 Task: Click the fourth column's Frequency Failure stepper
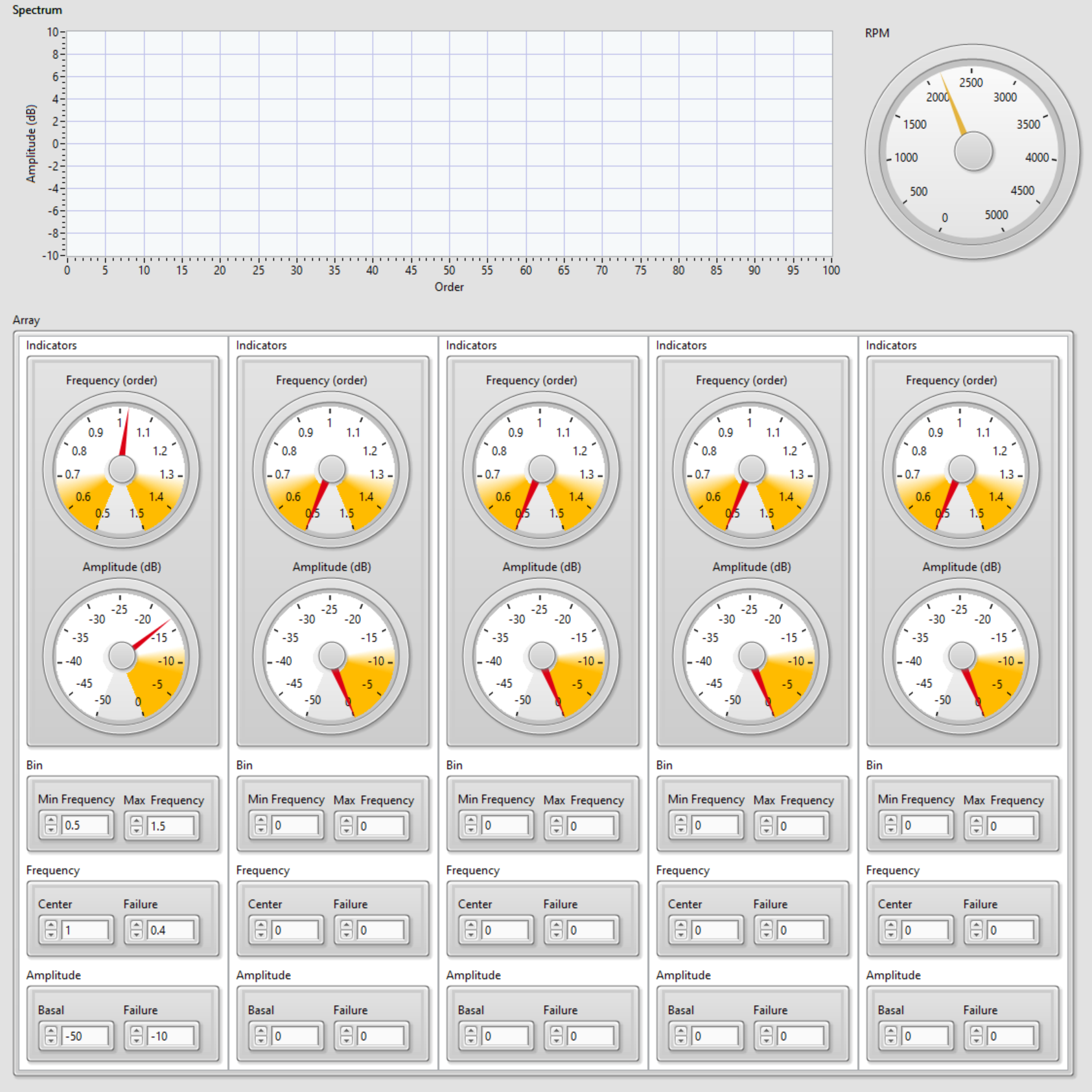tap(766, 930)
